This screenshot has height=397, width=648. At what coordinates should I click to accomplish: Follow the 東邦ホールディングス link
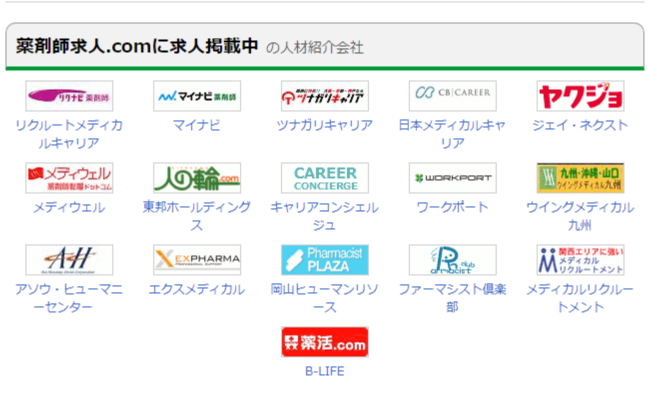point(197,216)
